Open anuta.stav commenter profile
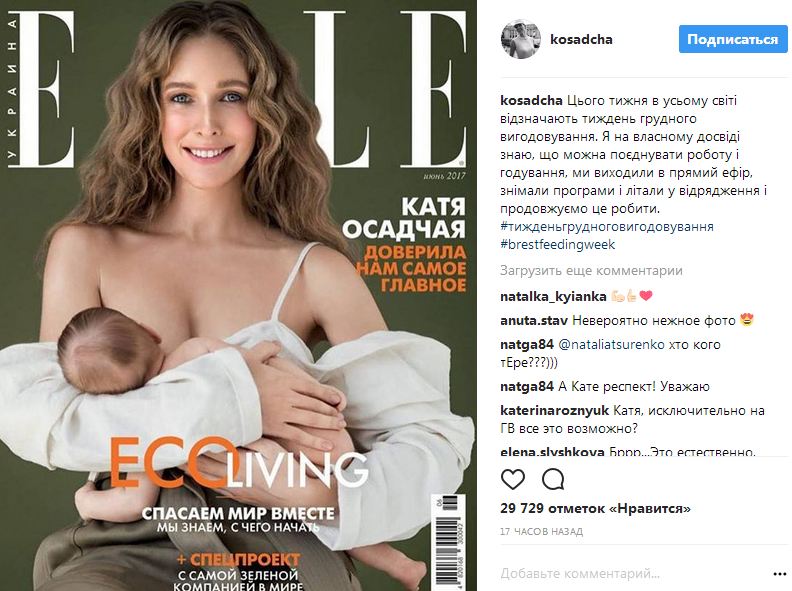792x591 pixels. coord(533,320)
